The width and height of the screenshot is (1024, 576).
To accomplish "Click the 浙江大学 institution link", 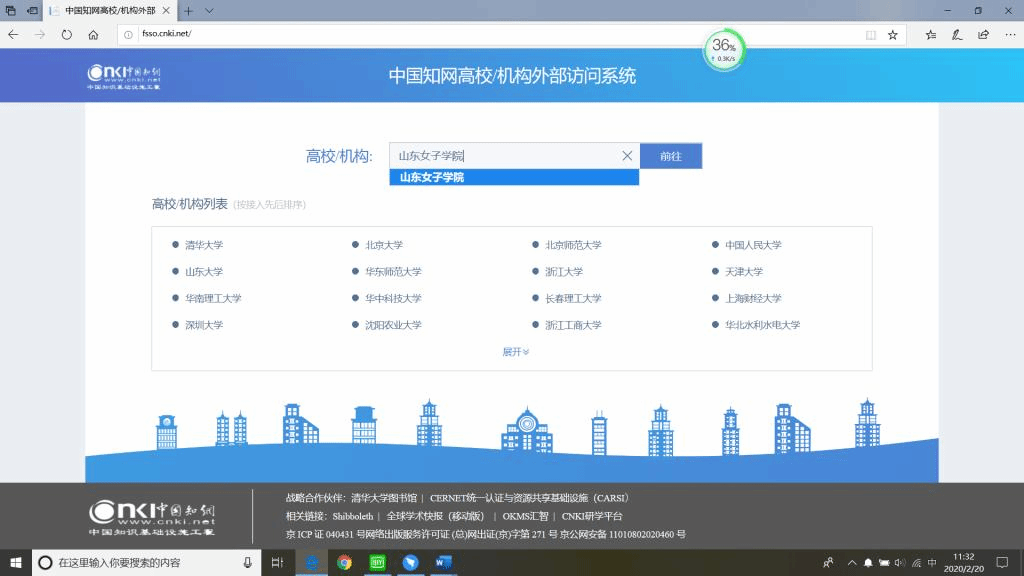I will [x=563, y=272].
